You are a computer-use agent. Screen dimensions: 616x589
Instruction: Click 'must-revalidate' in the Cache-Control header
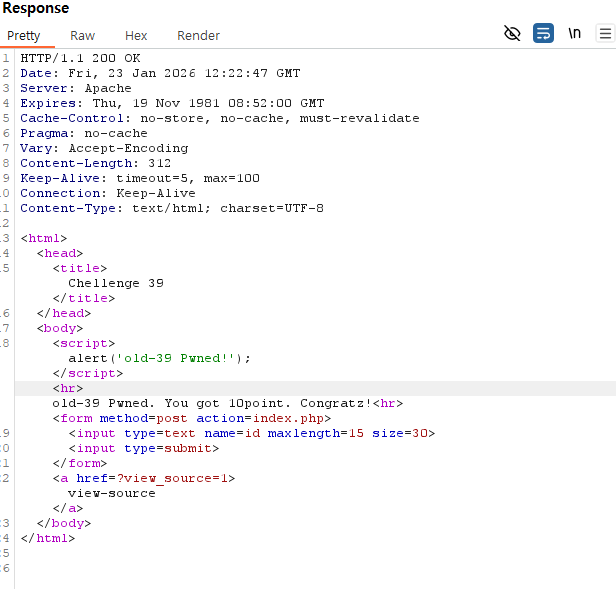pos(359,118)
